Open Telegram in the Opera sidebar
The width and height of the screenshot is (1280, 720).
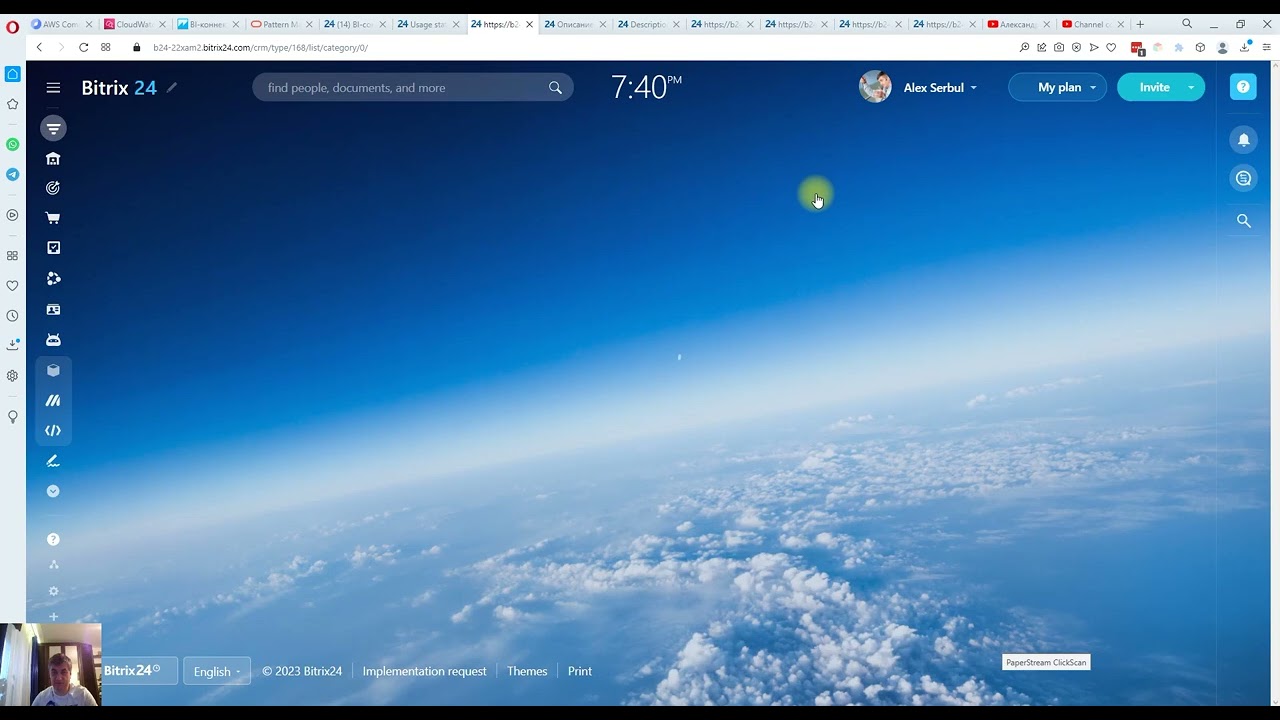12,174
